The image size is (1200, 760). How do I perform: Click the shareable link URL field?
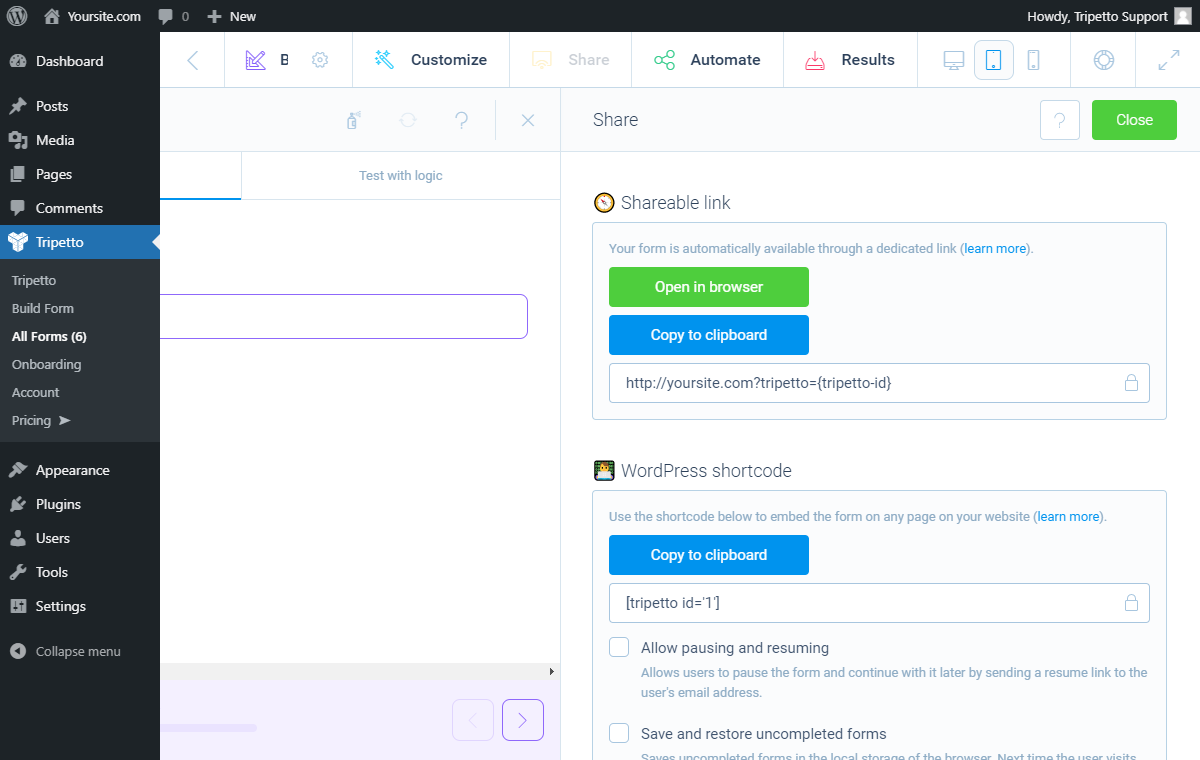[x=879, y=383]
